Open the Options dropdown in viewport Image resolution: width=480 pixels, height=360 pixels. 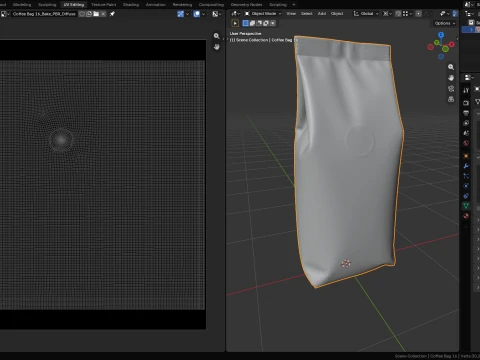[445, 23]
